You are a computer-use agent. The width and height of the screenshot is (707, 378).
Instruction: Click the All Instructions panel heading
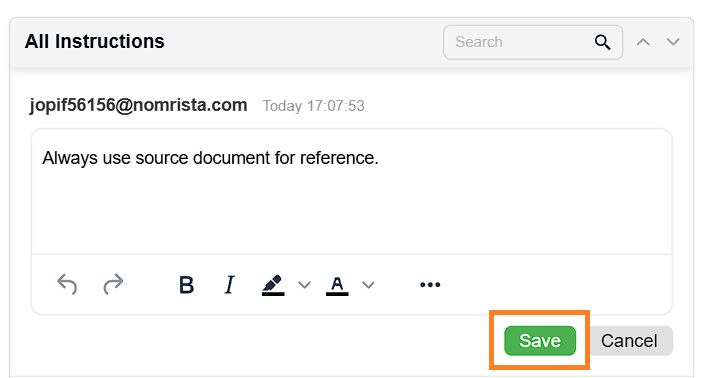[95, 41]
